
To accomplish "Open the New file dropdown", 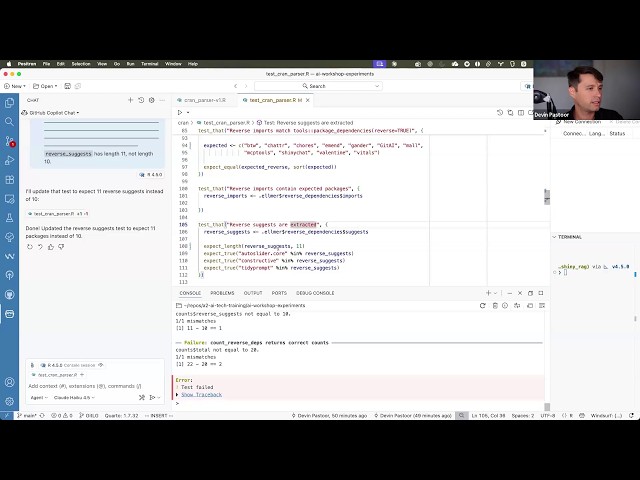I will coord(15,86).
